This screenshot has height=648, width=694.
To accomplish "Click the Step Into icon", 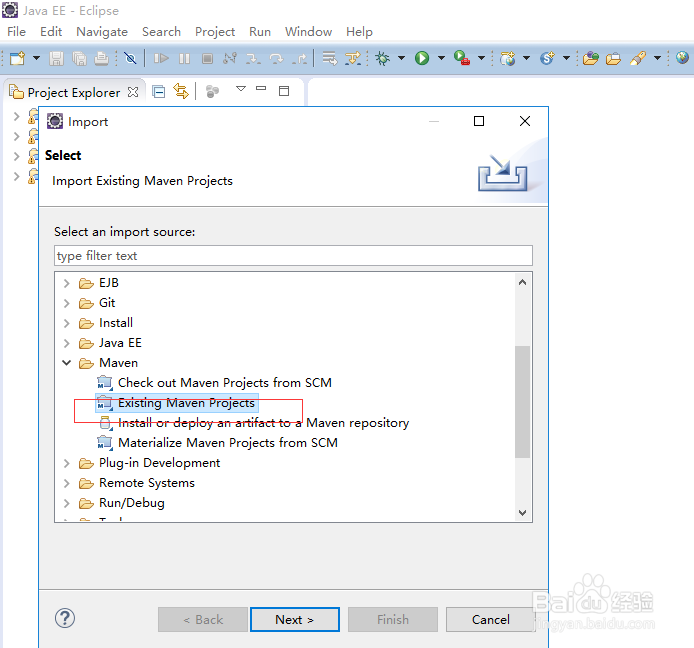I will (x=253, y=58).
